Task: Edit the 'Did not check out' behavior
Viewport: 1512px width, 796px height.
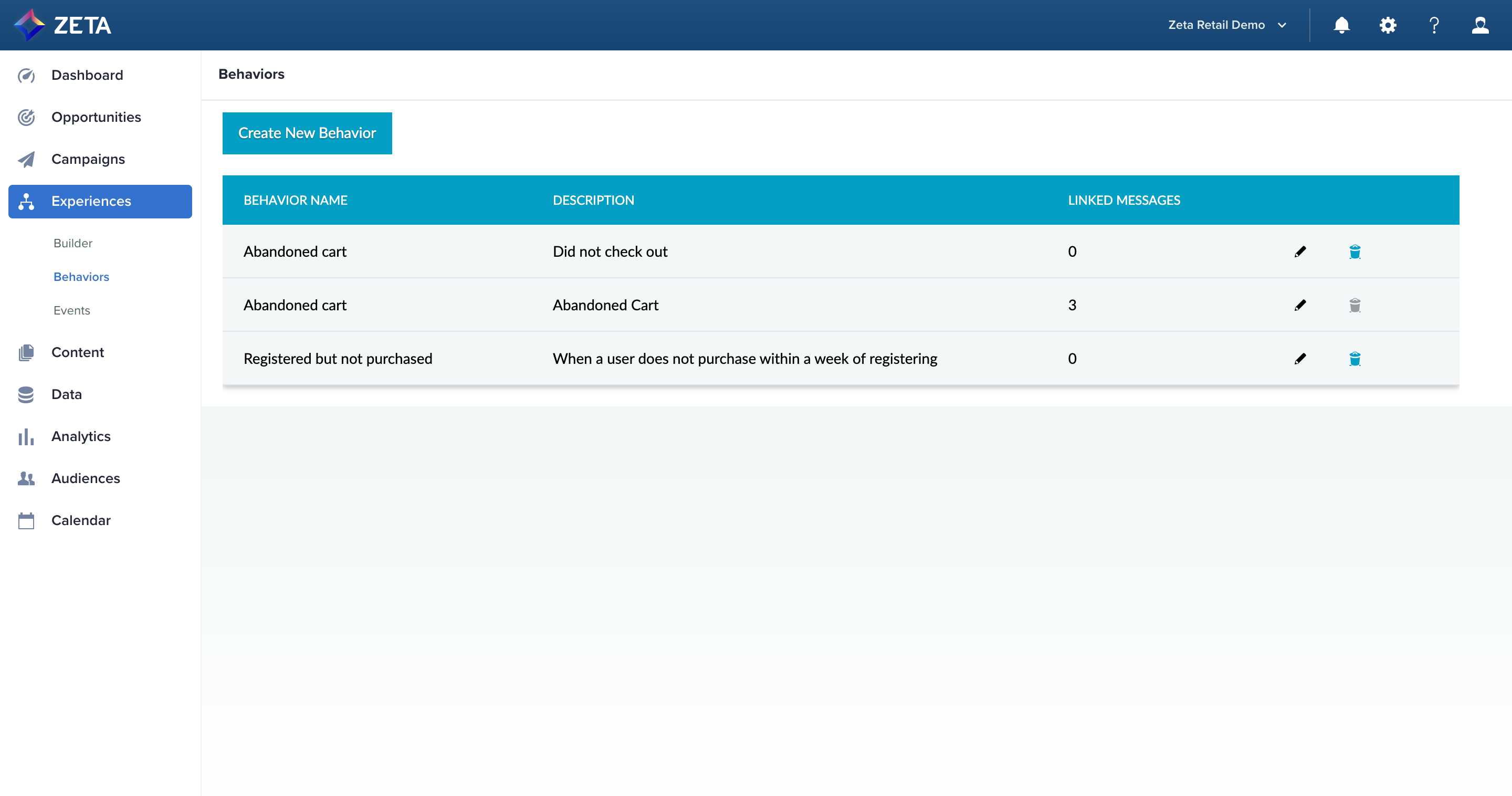Action: click(1300, 252)
